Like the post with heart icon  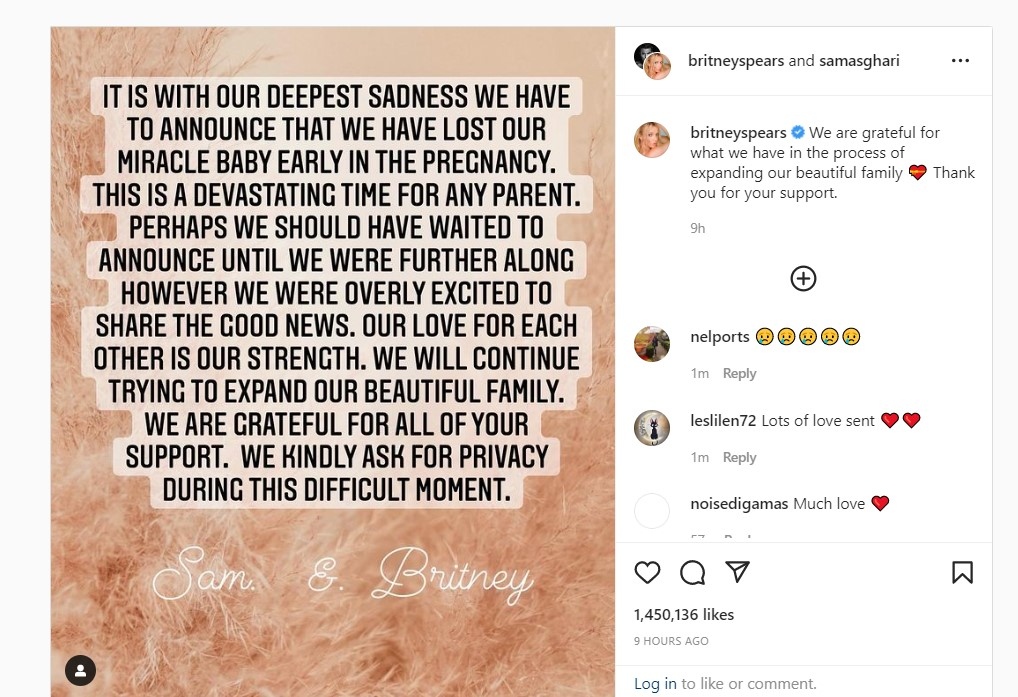pos(647,572)
